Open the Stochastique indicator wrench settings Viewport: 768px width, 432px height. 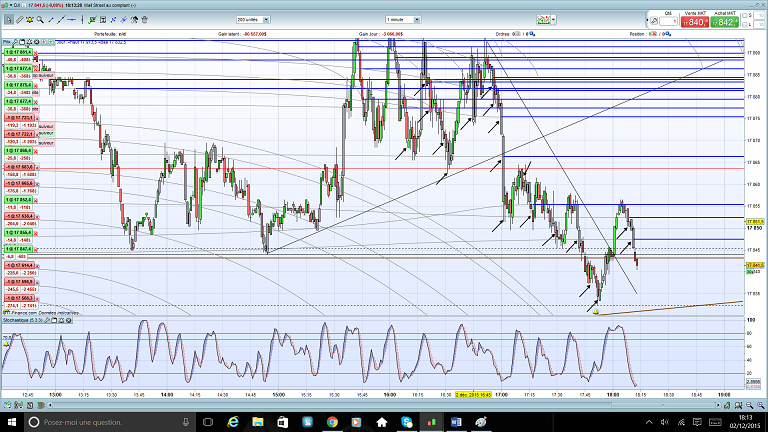[x=47, y=320]
